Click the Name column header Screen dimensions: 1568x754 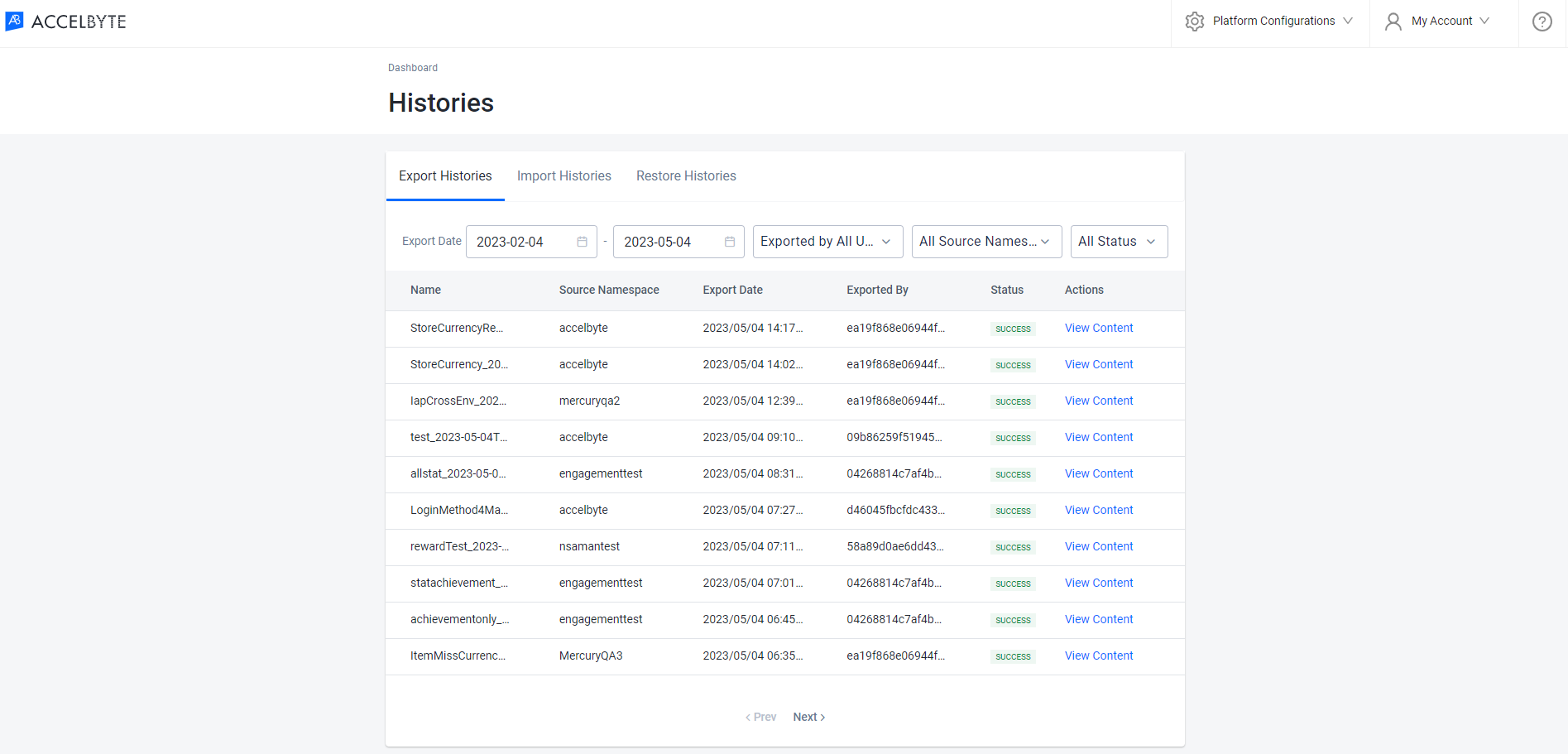coord(425,291)
